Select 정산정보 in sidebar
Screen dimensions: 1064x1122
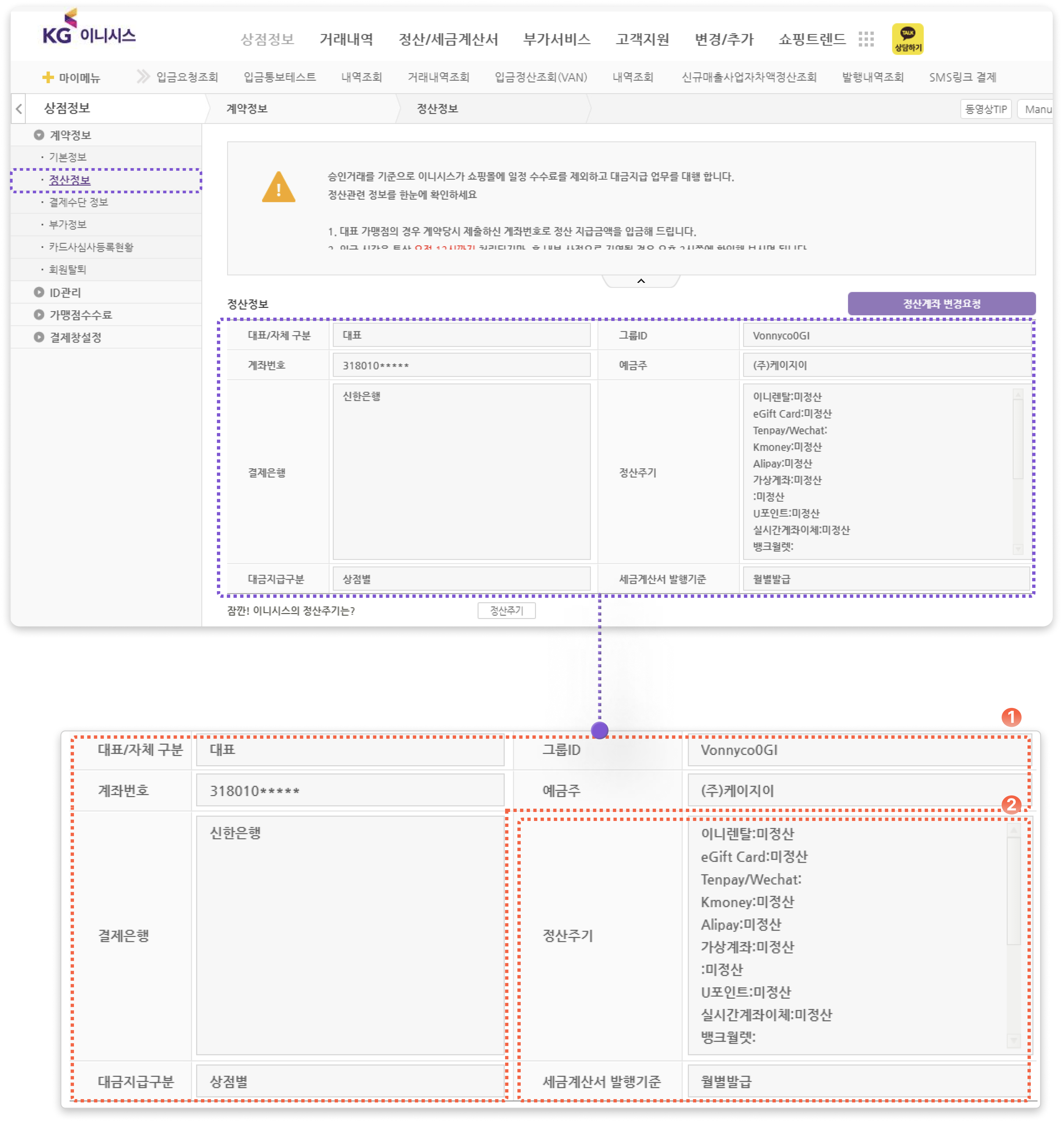(69, 180)
